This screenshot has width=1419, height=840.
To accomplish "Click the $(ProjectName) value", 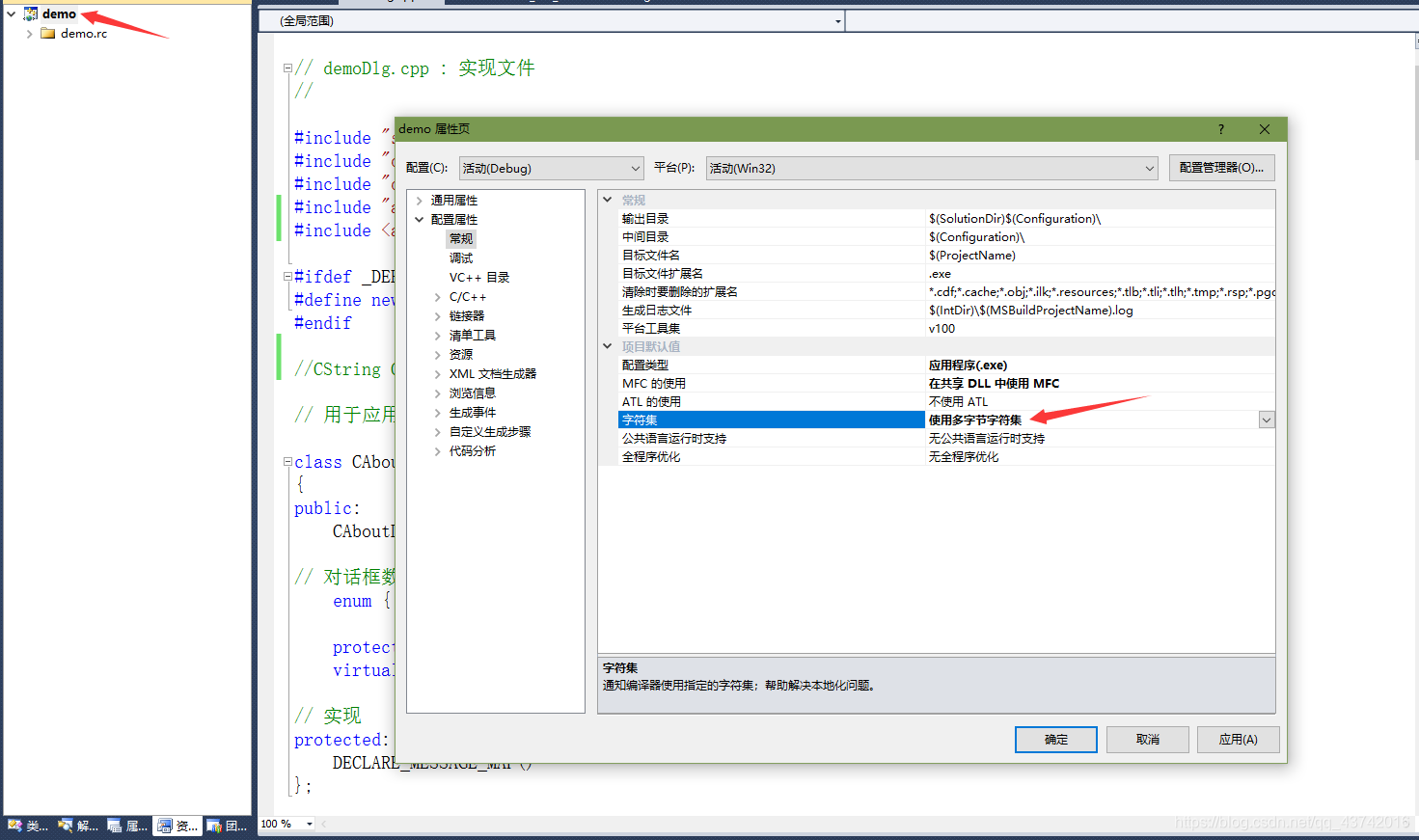I will 971,256.
